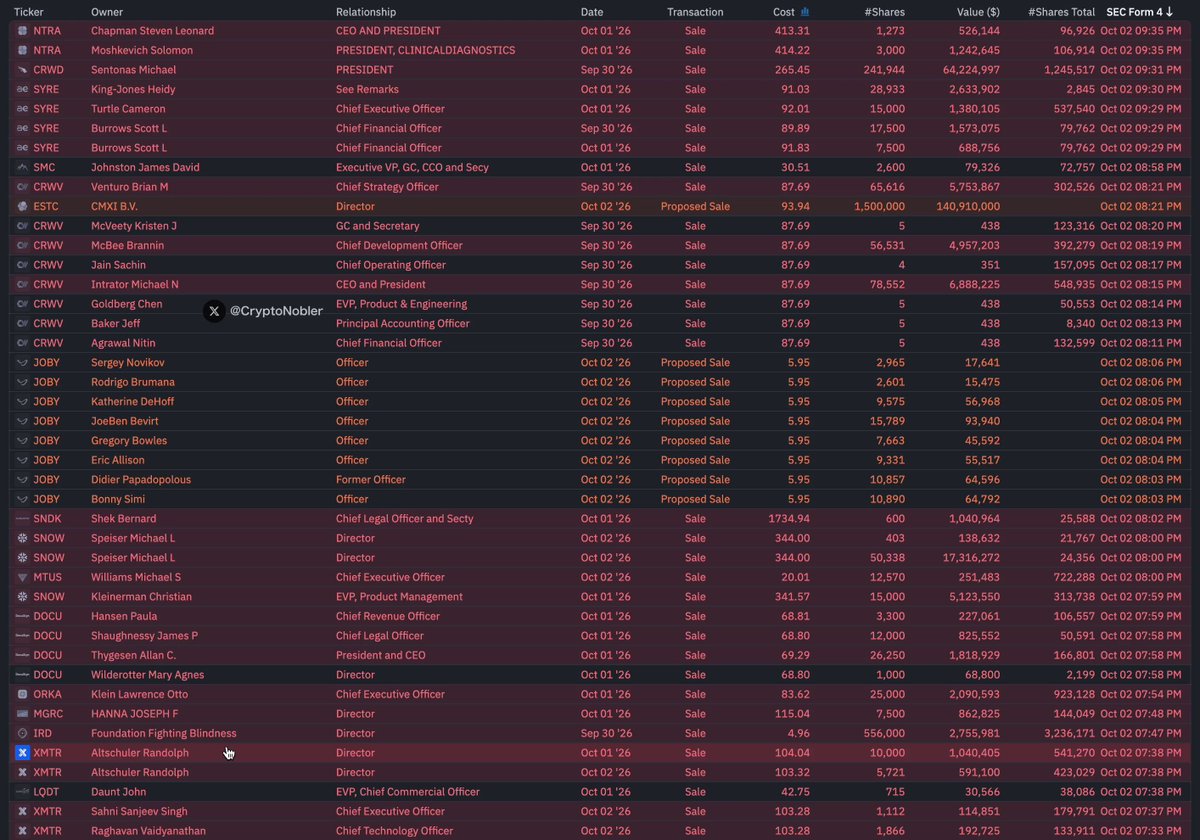Open the CRWD ticker symbol link
This screenshot has width=1200, height=840.
(x=48, y=70)
